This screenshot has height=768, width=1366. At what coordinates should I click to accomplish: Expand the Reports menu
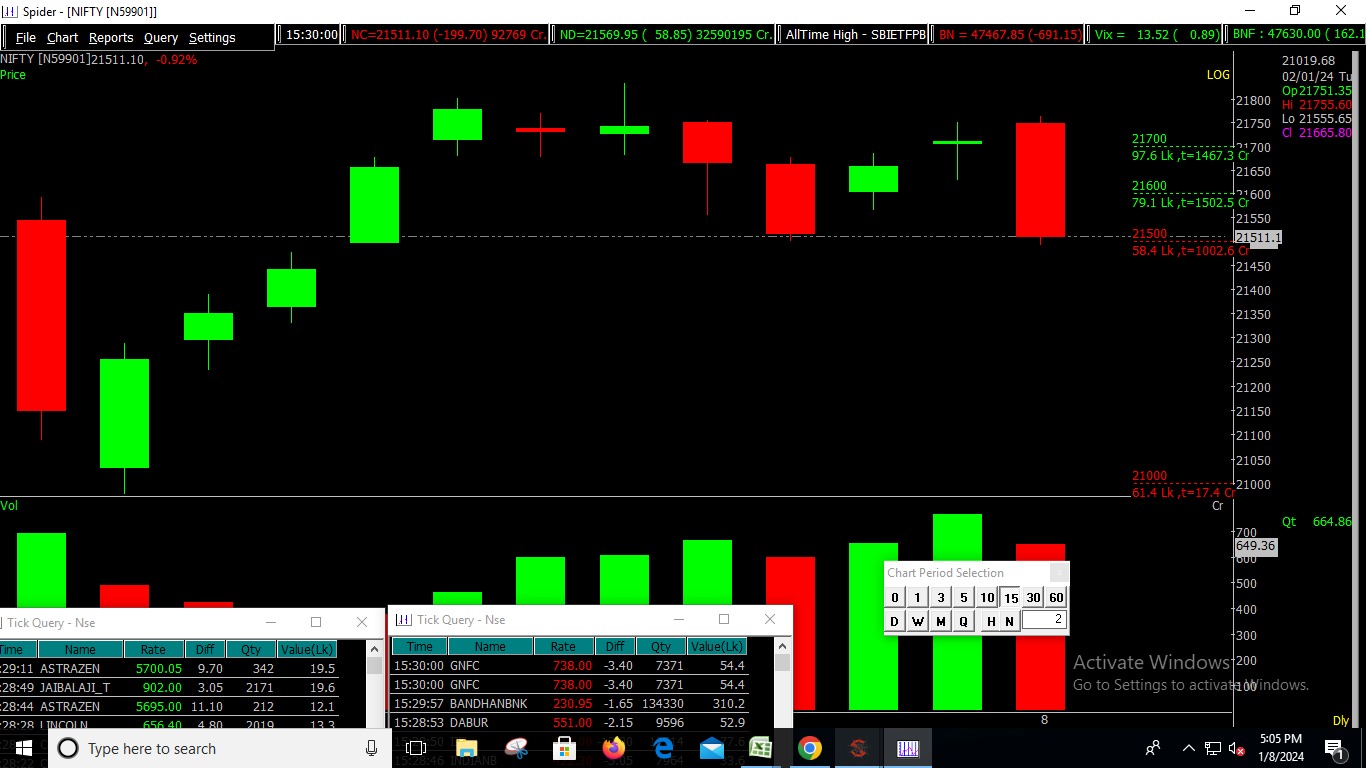[111, 37]
